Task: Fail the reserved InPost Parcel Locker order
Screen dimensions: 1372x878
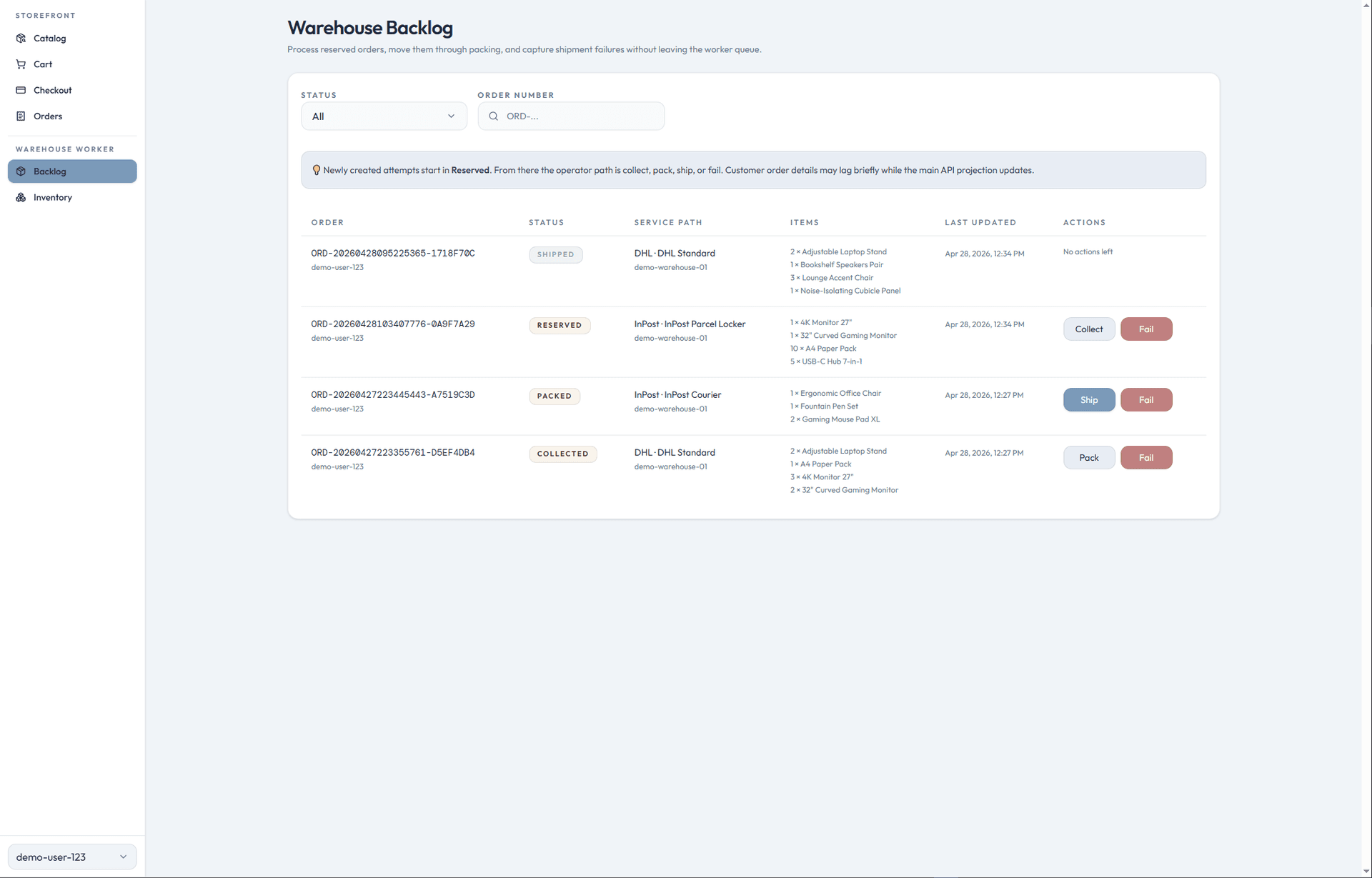Action: tap(1146, 329)
